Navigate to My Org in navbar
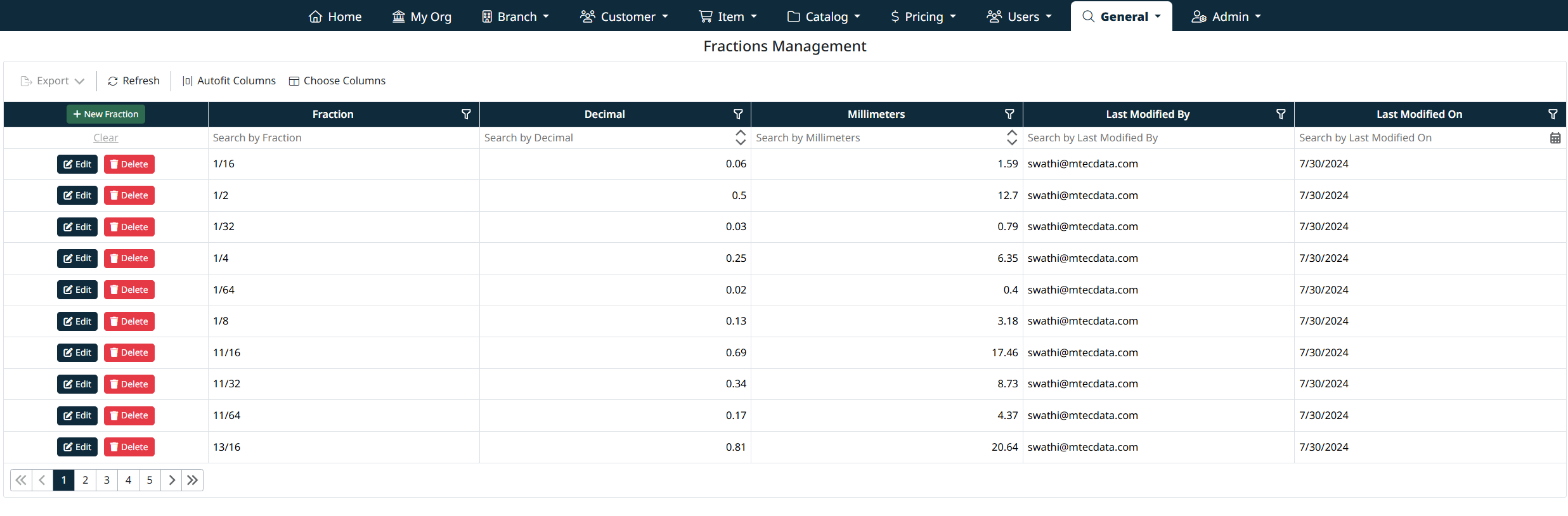 coord(422,16)
